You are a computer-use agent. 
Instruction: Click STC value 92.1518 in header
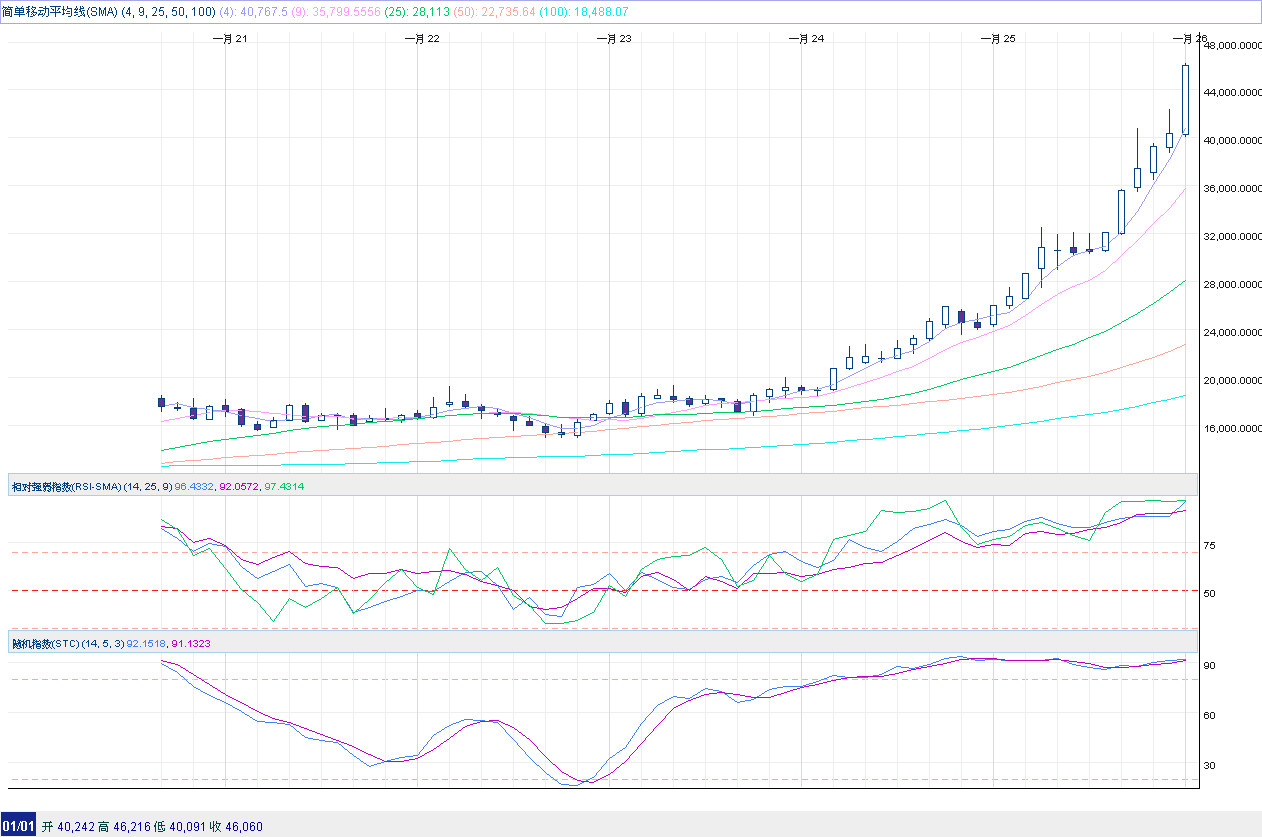pyautogui.click(x=146, y=643)
